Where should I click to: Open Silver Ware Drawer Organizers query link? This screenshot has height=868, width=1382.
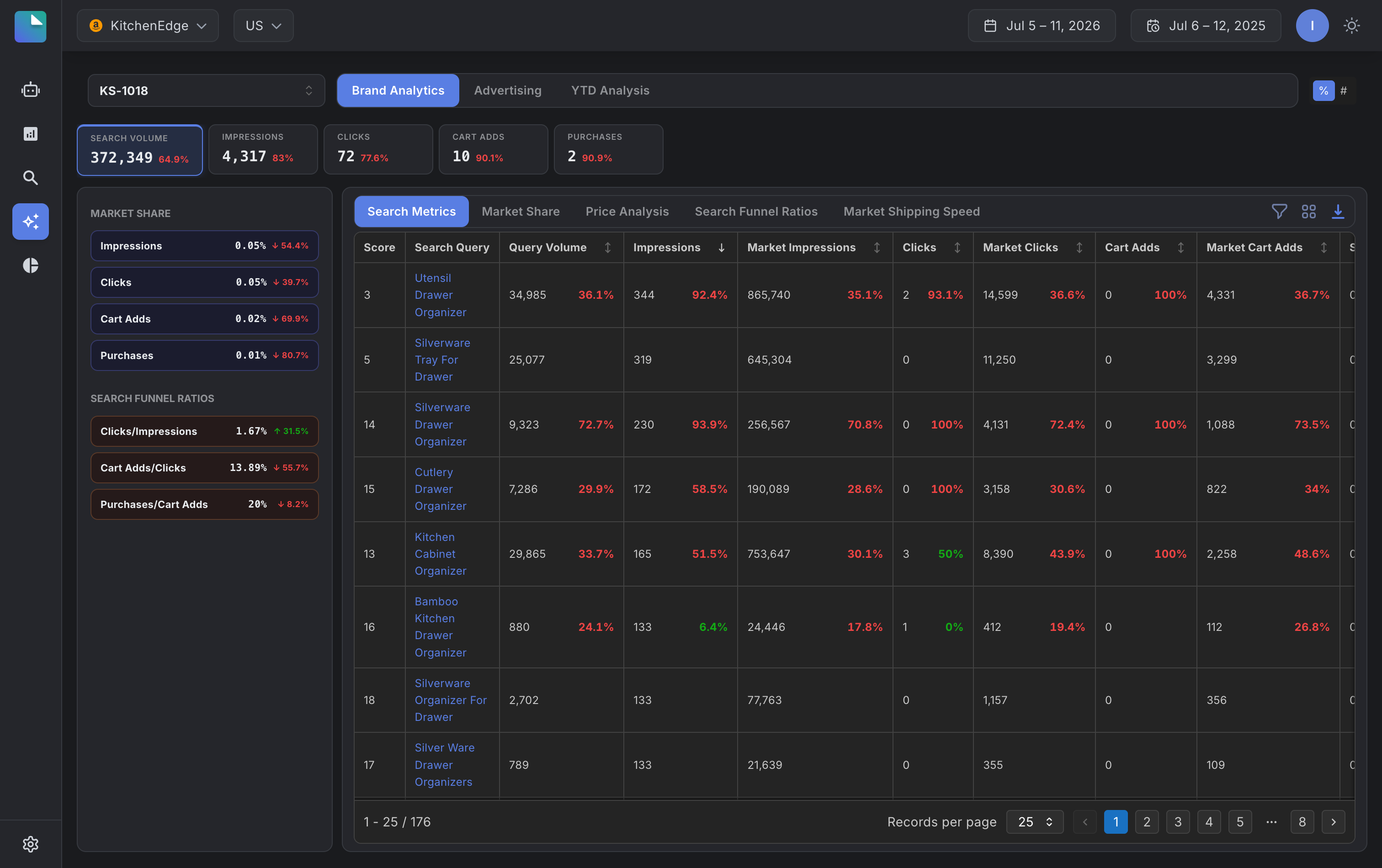[x=444, y=765]
